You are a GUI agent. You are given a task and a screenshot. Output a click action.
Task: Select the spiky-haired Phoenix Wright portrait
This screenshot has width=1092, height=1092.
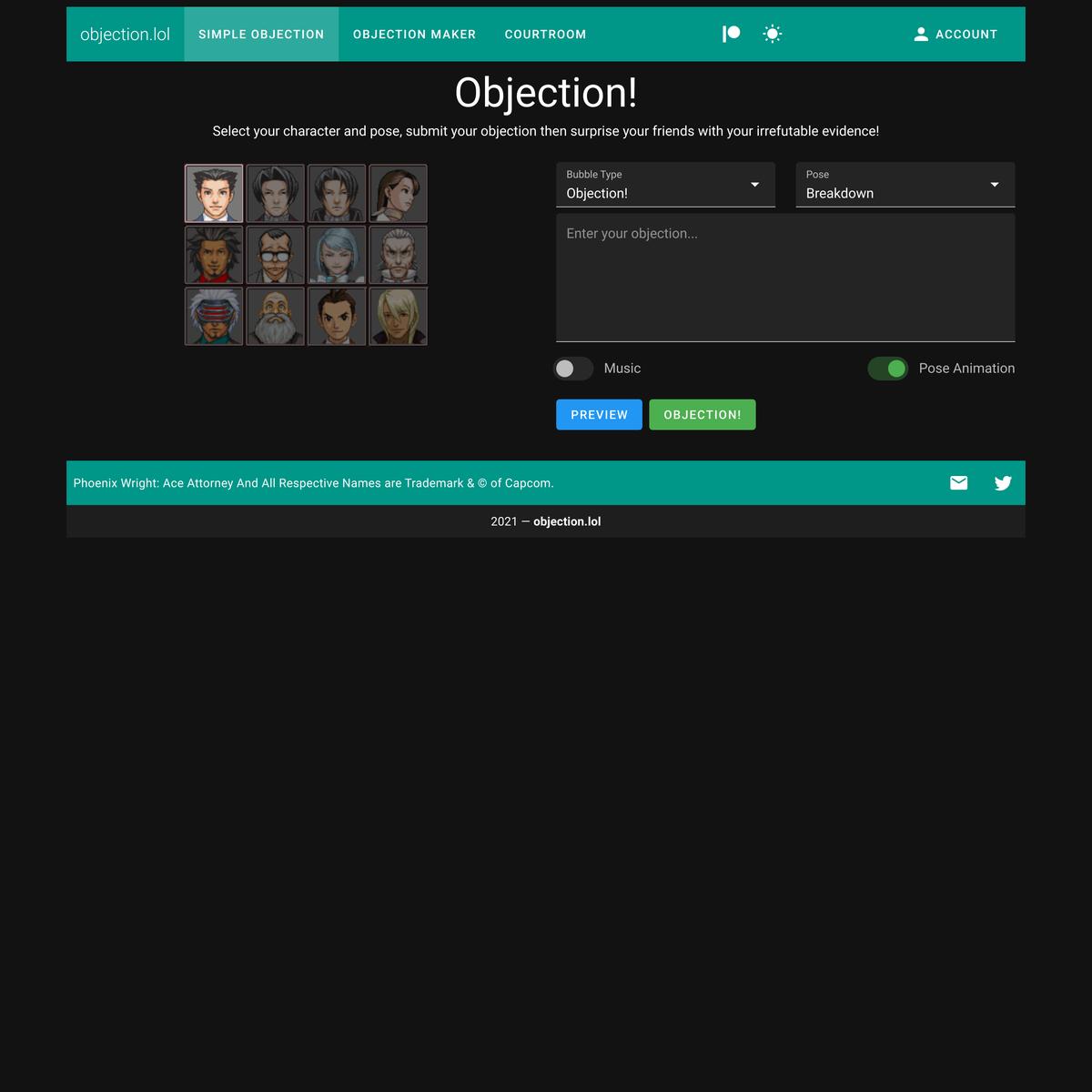(x=214, y=194)
